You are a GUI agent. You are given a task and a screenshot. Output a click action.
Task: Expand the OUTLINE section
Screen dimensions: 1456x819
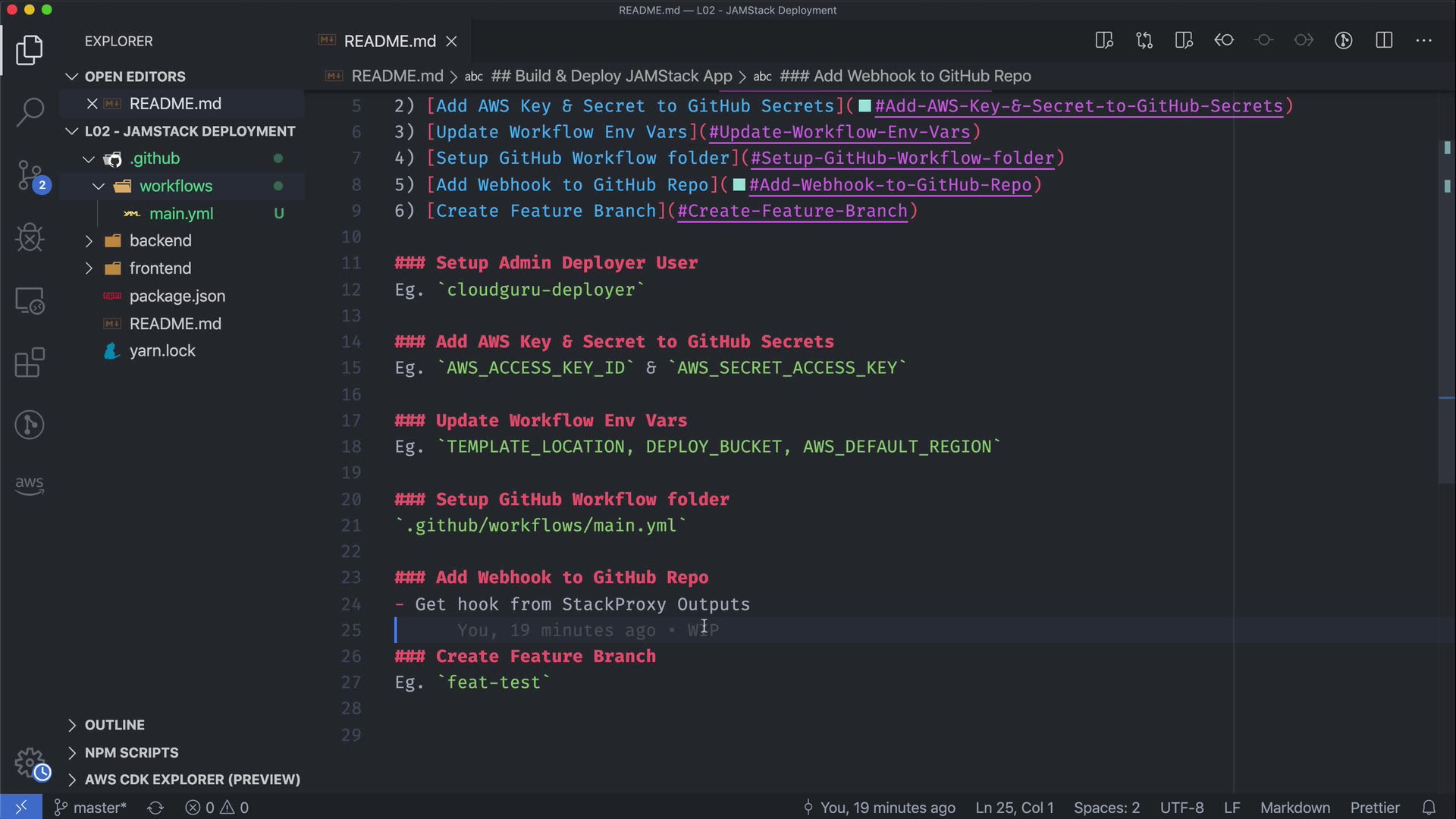pyautogui.click(x=115, y=725)
